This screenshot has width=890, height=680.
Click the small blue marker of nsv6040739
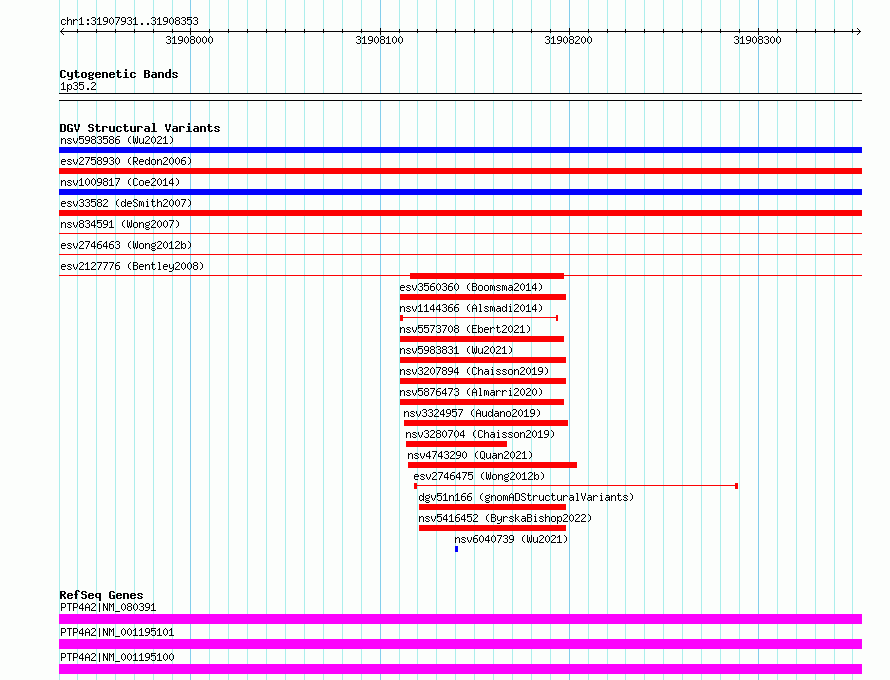point(456,549)
